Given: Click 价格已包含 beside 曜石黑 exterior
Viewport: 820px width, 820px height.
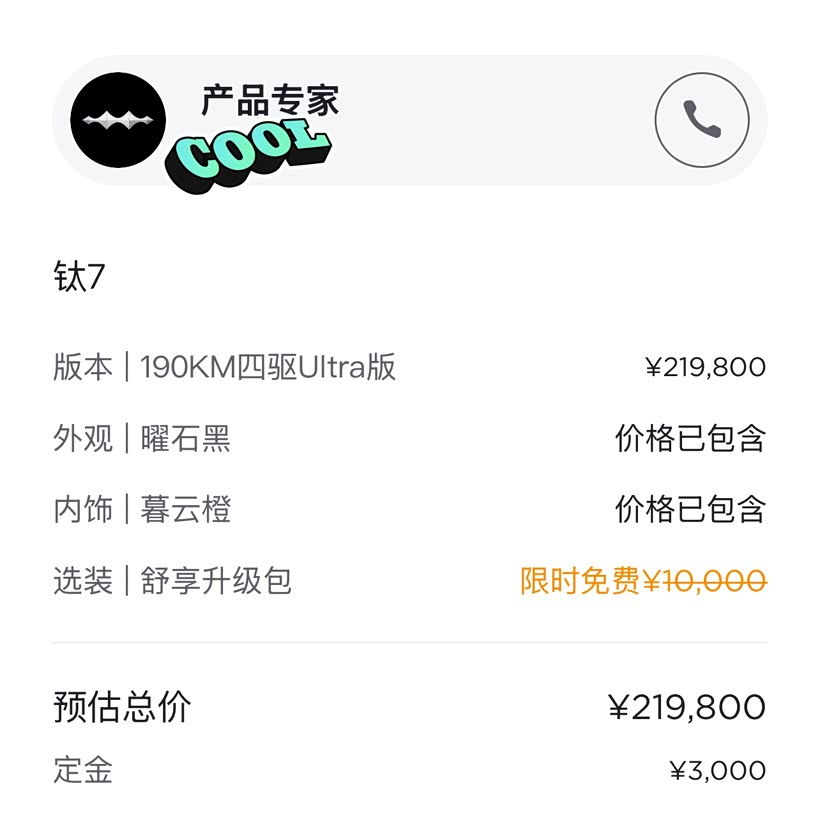Looking at the screenshot, I should pyautogui.click(x=690, y=438).
